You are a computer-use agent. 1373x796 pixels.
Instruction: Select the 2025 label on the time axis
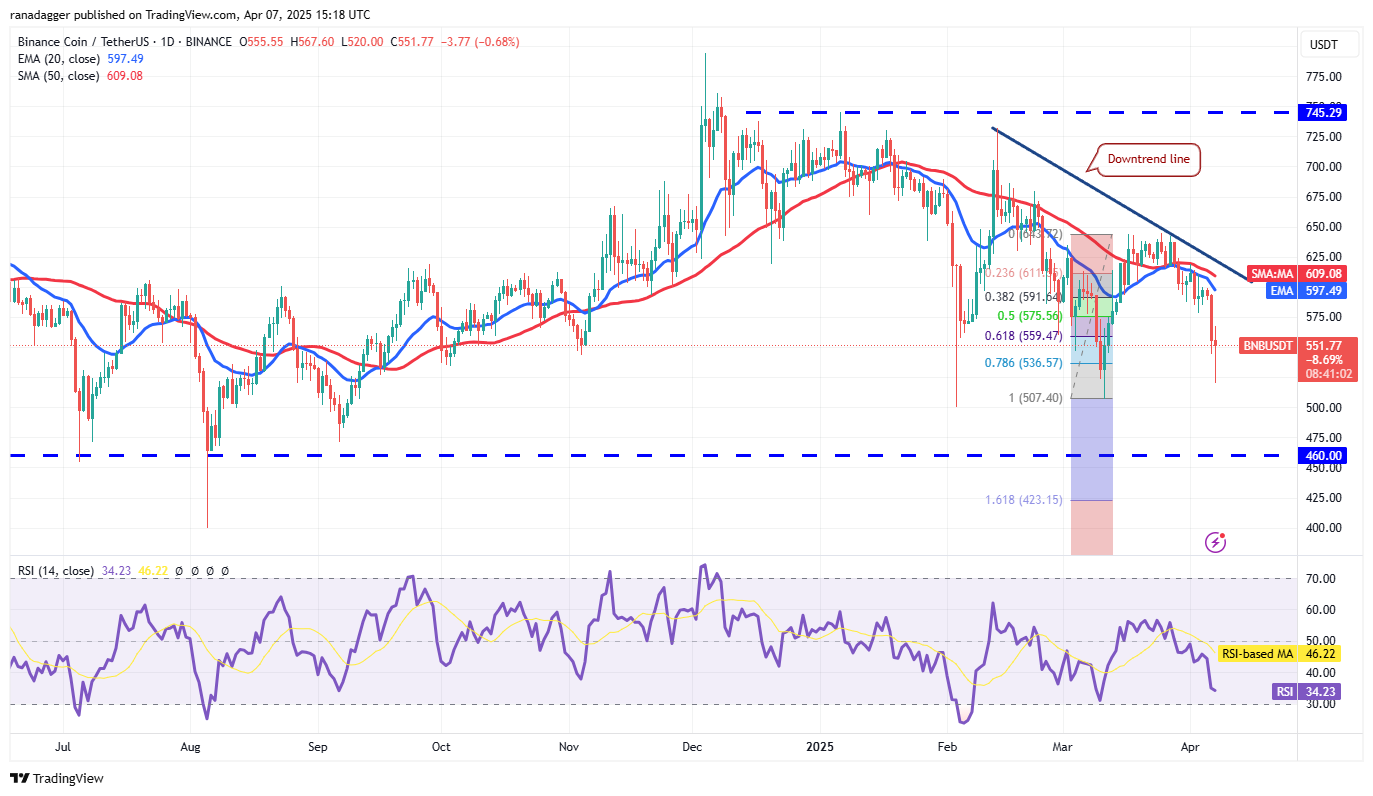tap(820, 746)
